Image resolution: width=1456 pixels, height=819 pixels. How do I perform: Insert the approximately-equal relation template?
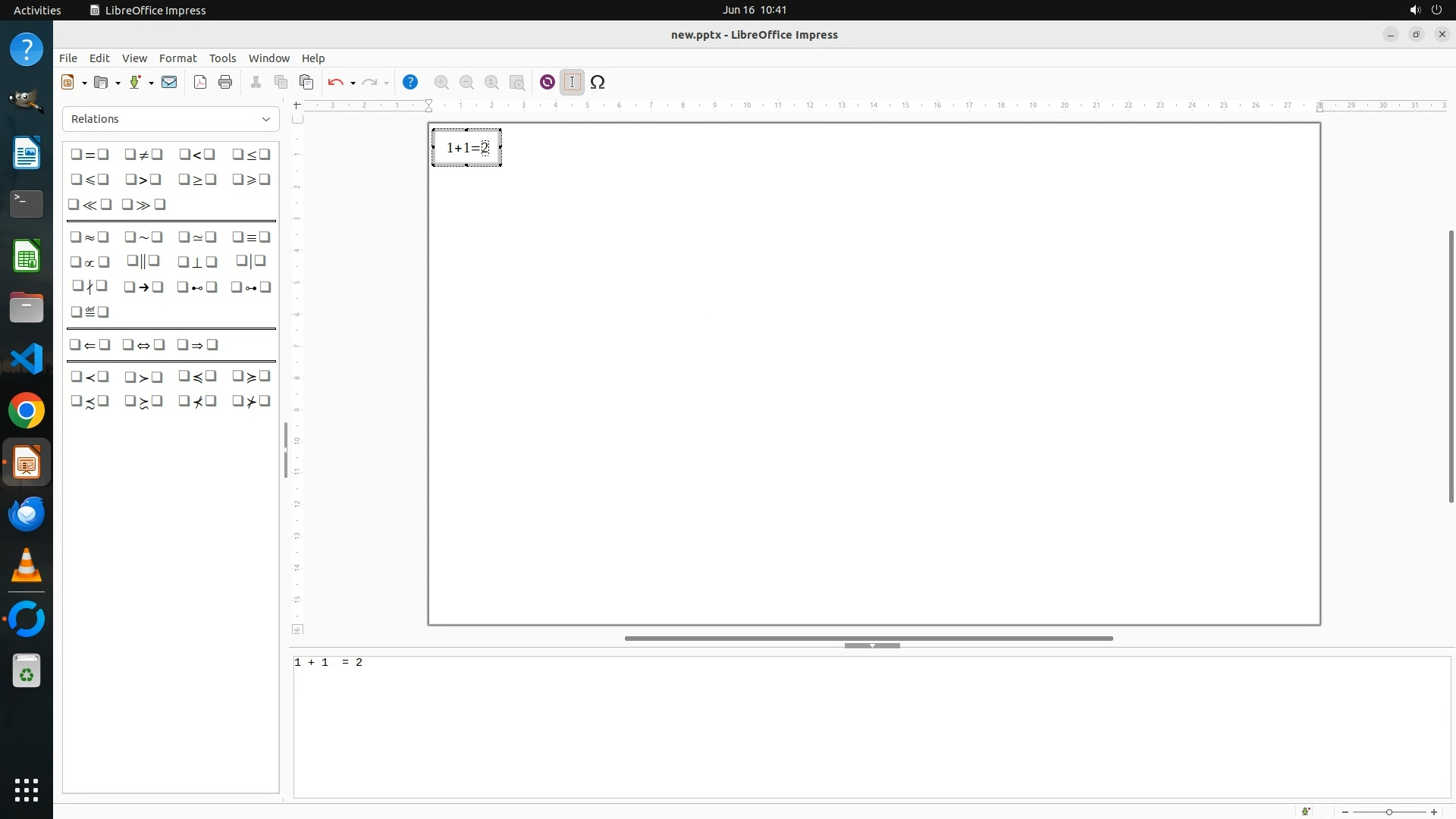[89, 237]
